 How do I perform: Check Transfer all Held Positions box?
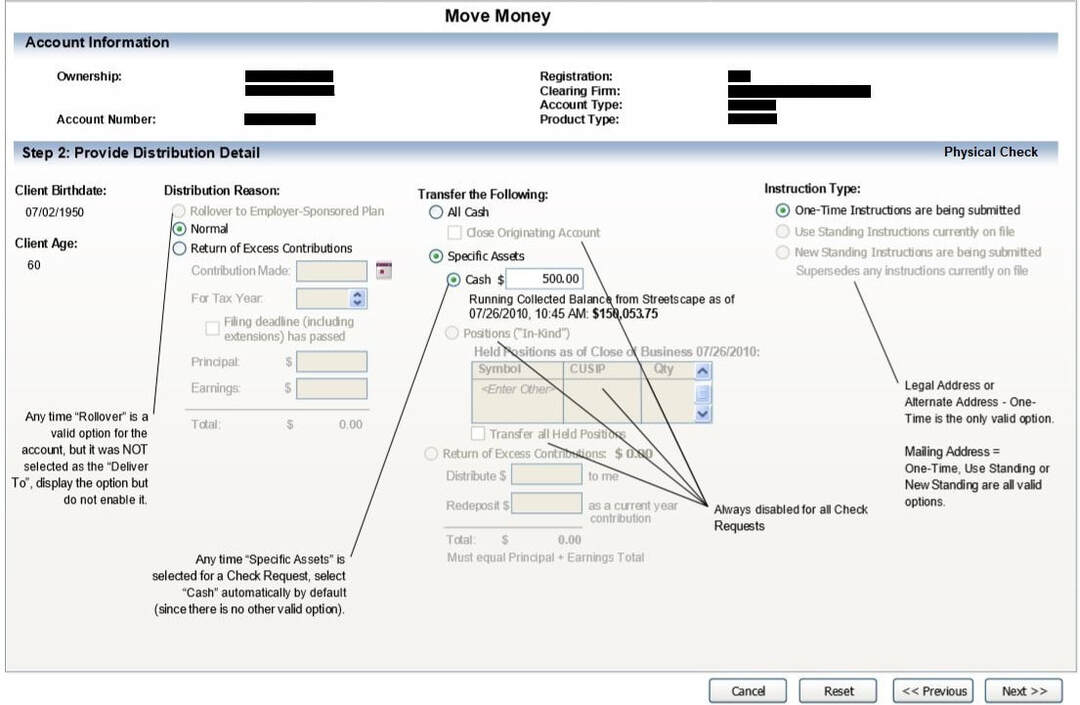tap(478, 434)
